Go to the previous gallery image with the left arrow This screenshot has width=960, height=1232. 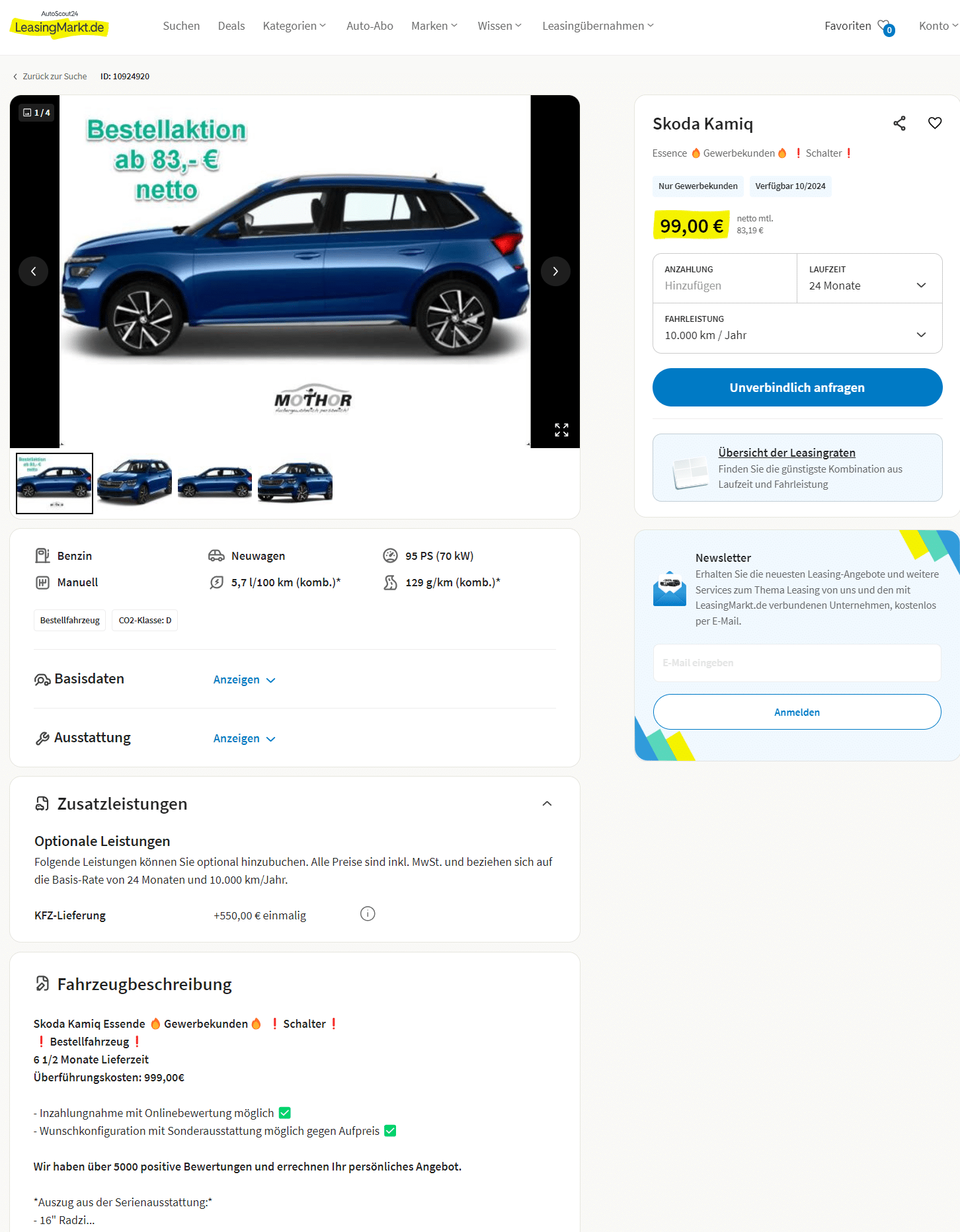point(34,272)
